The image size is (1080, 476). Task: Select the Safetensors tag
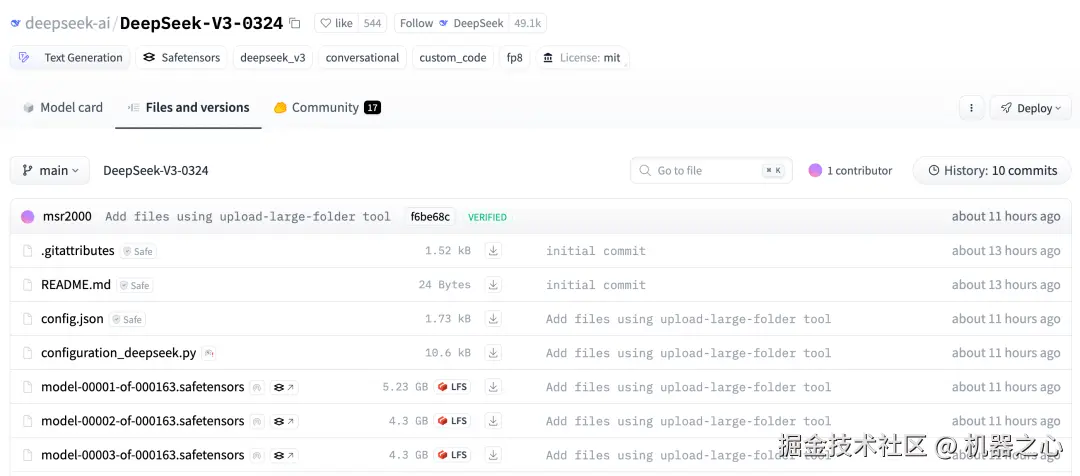pyautogui.click(x=181, y=58)
